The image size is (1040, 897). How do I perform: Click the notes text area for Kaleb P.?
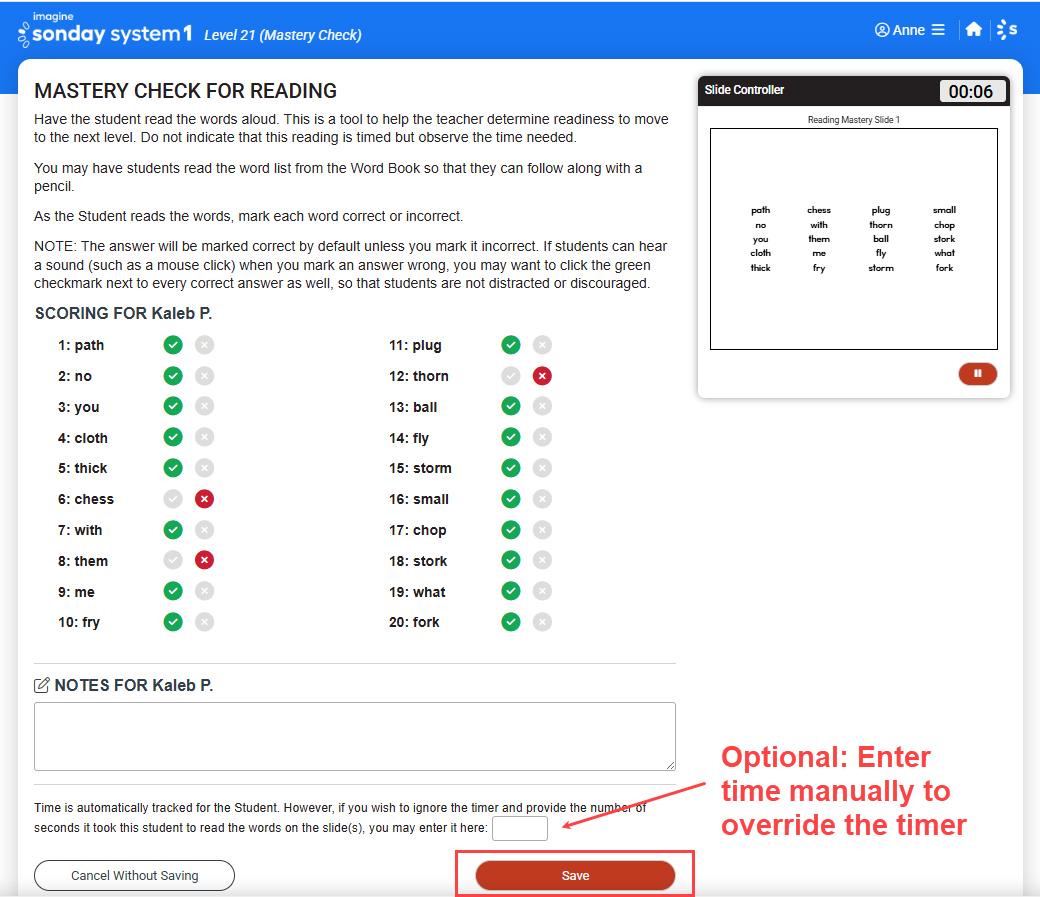(354, 736)
